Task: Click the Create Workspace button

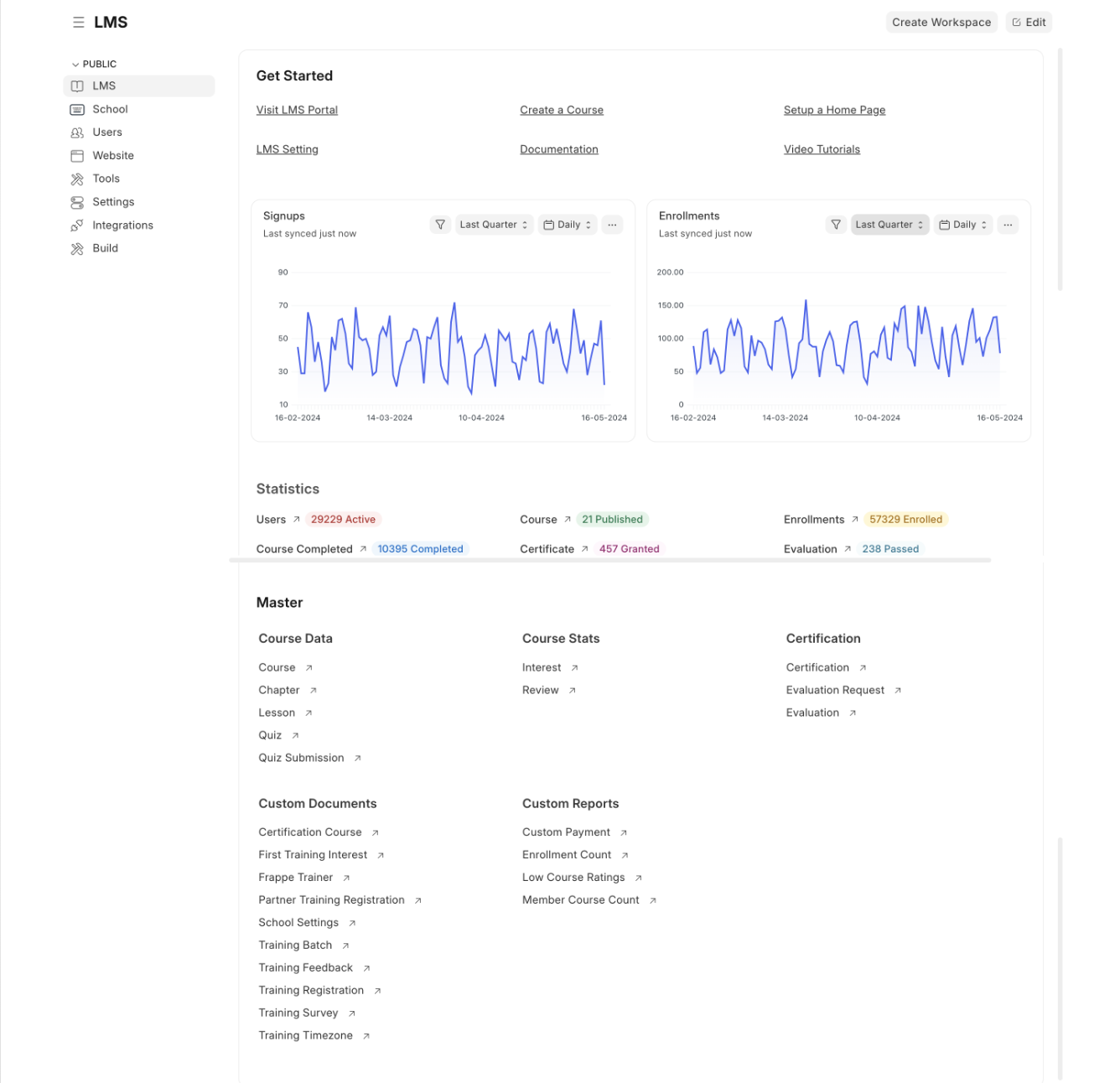Action: point(941,23)
